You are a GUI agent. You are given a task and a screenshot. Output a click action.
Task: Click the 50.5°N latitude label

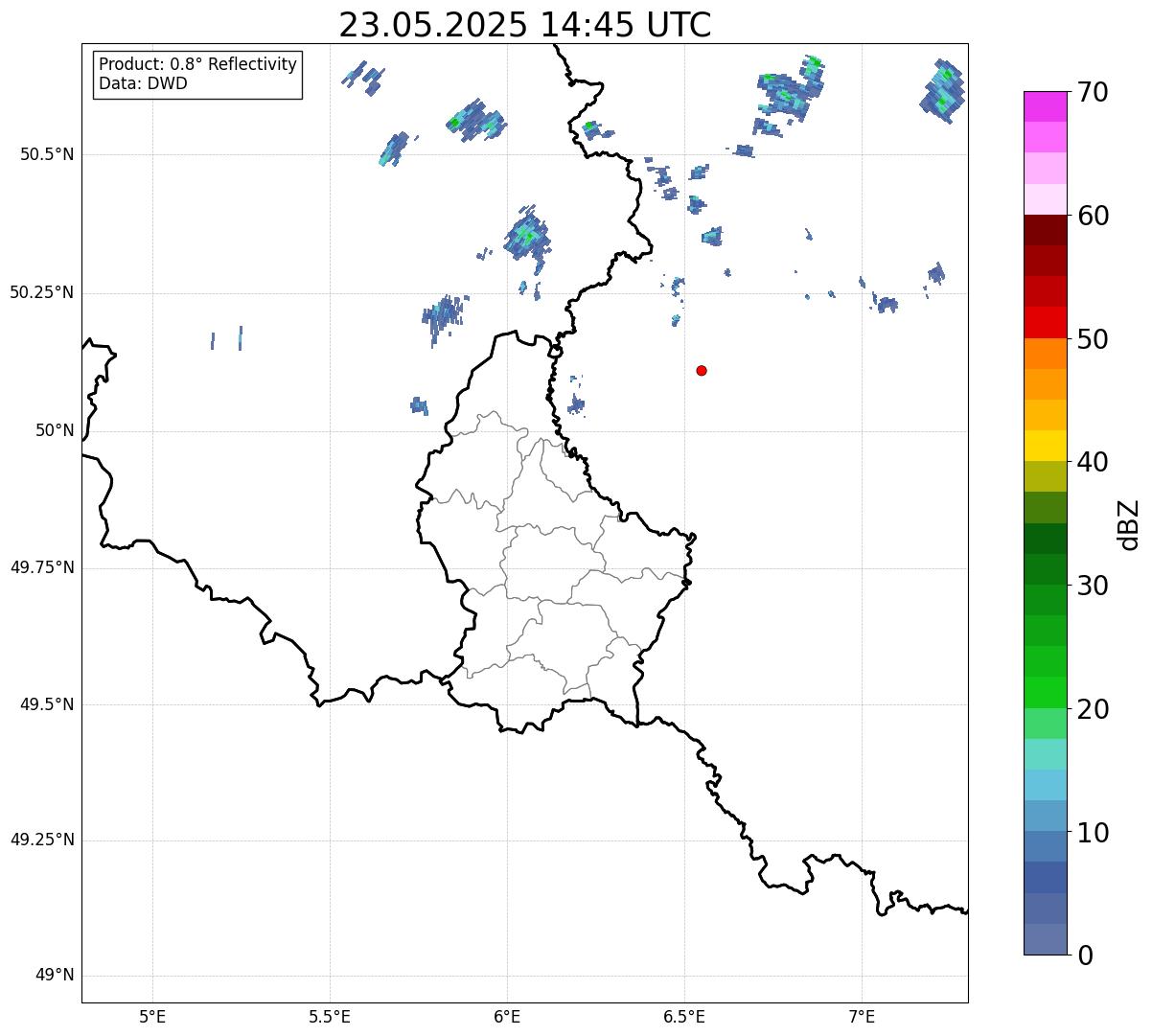click(48, 154)
